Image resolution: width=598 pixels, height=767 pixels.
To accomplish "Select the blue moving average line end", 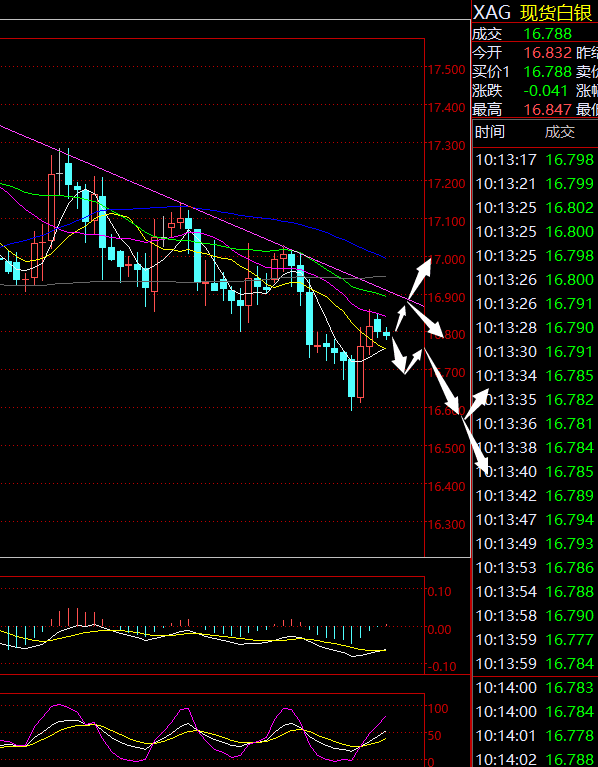I will click(384, 256).
